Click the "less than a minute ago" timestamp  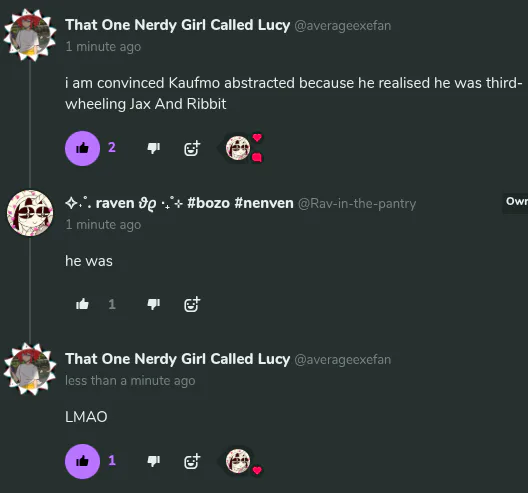(130, 381)
